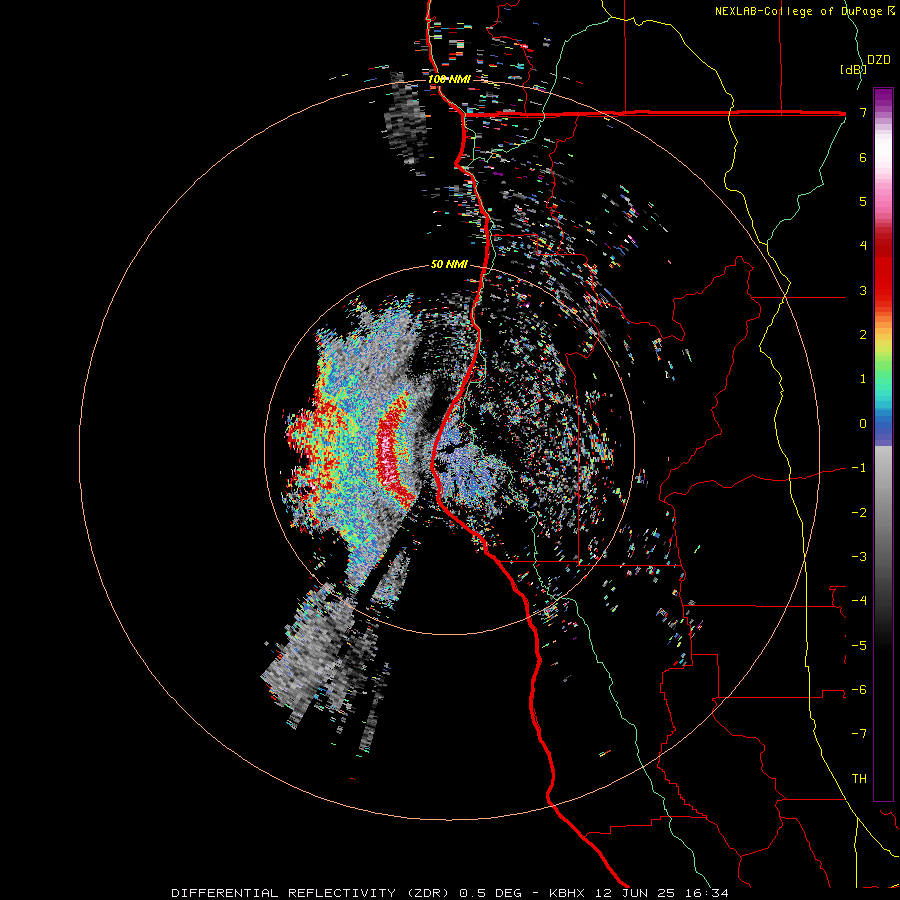Screen dimensions: 900x900
Task: Click the color scale bar legend
Action: pos(883,444)
